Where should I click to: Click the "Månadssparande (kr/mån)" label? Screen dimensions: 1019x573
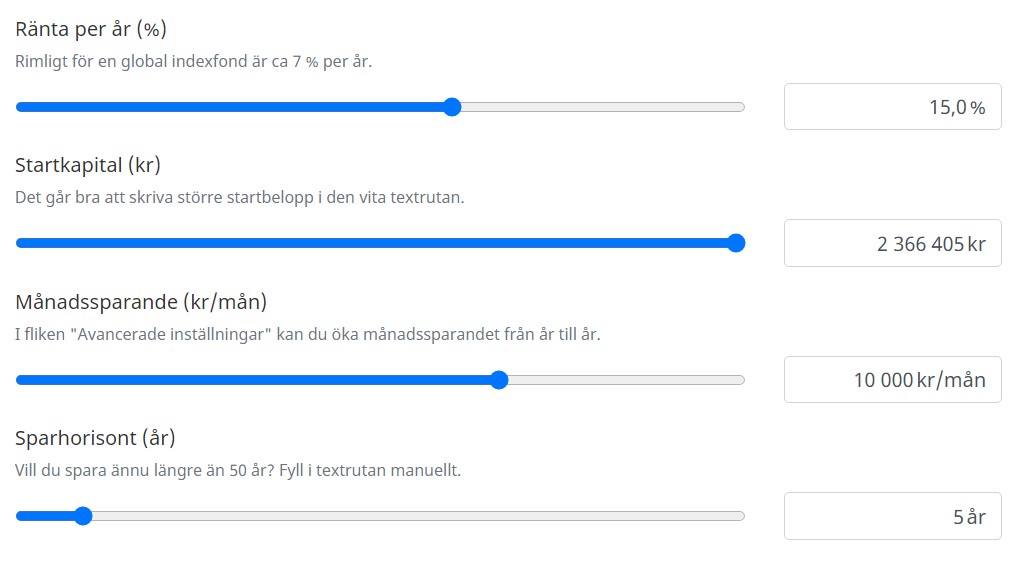coord(141,301)
